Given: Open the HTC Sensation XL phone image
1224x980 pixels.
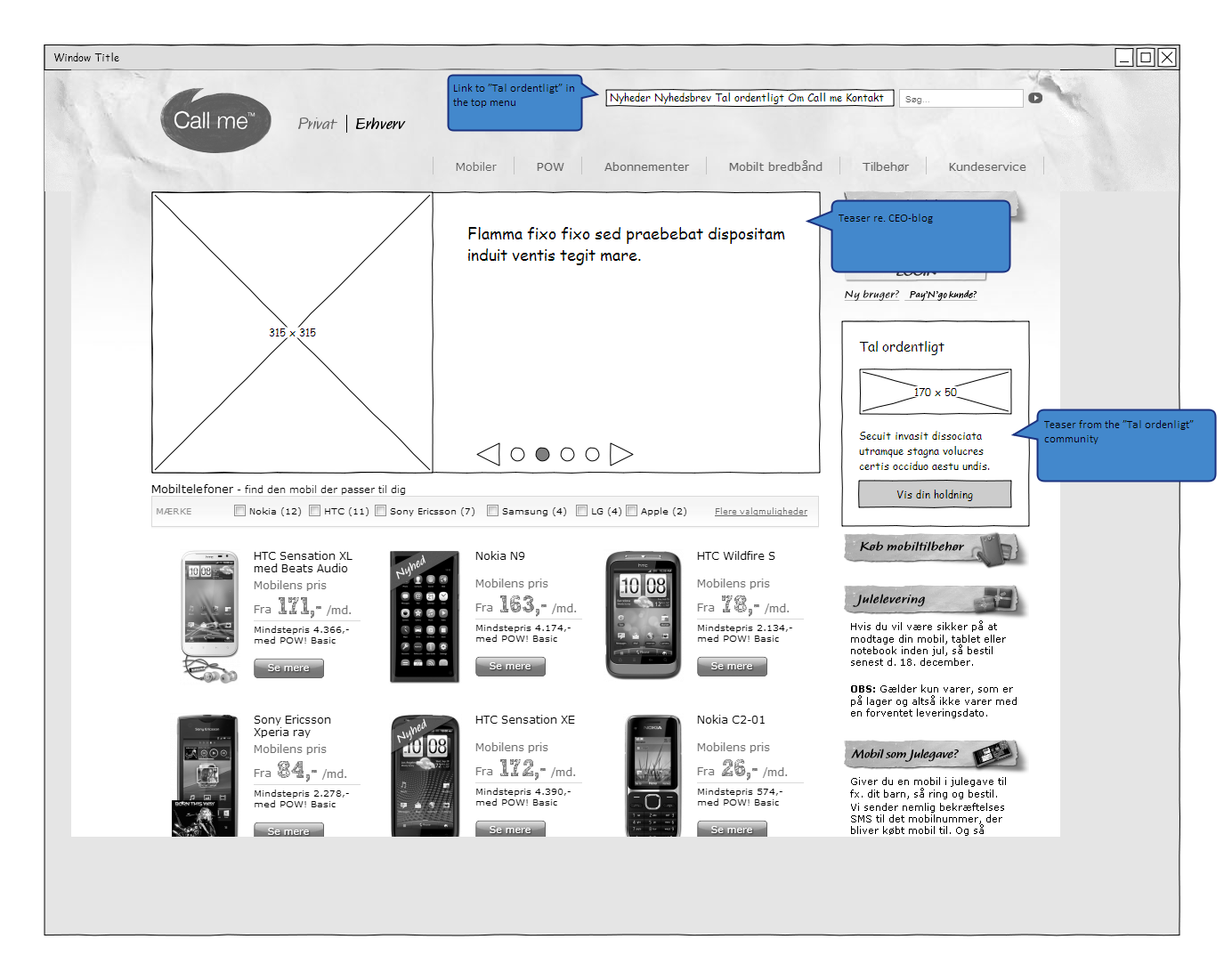Looking at the screenshot, I should click(210, 616).
